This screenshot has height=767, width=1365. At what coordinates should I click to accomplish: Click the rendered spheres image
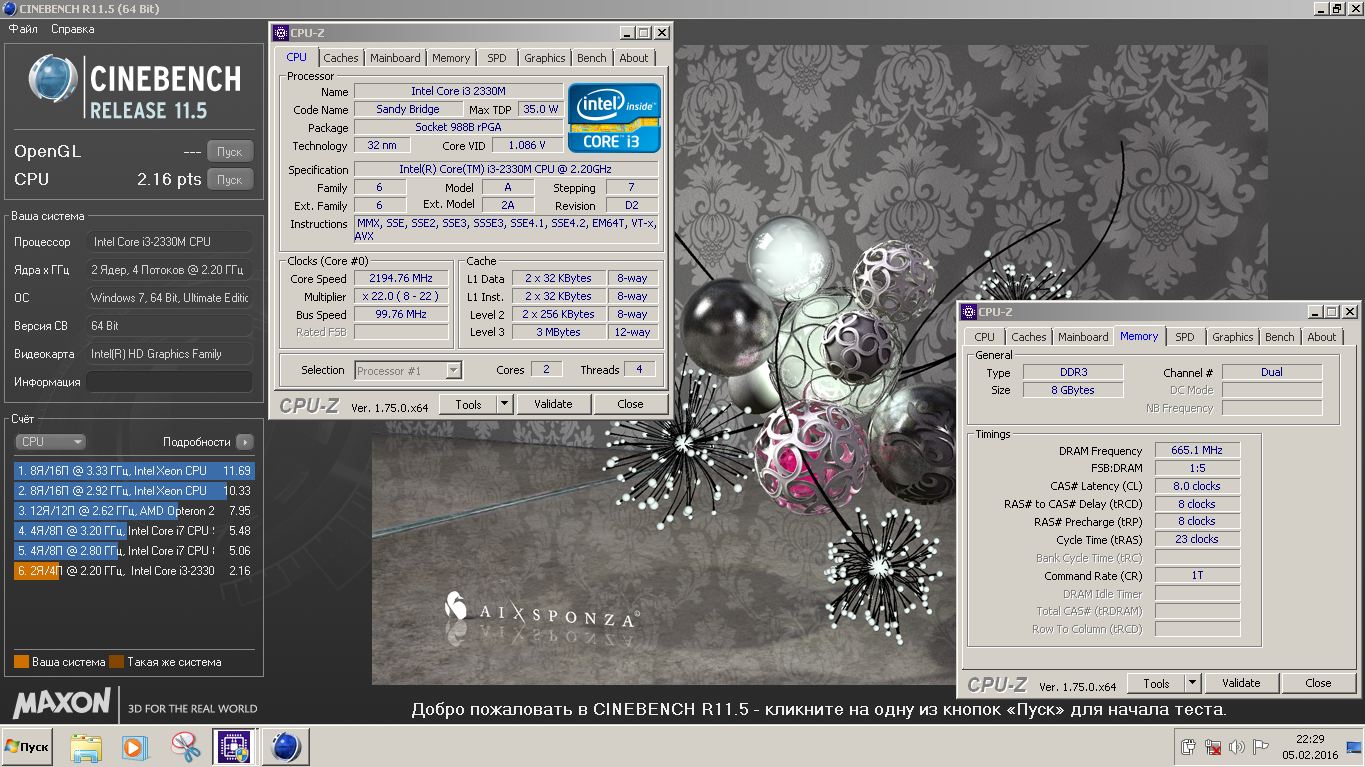(x=820, y=365)
